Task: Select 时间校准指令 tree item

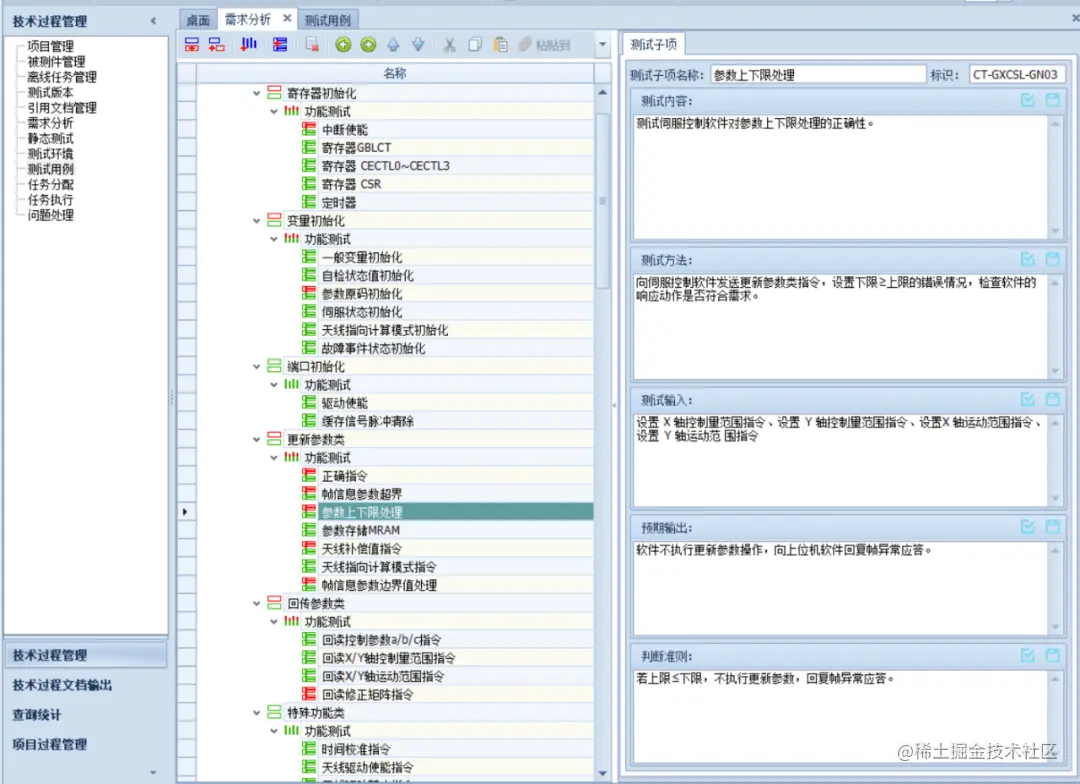Action: click(355, 749)
